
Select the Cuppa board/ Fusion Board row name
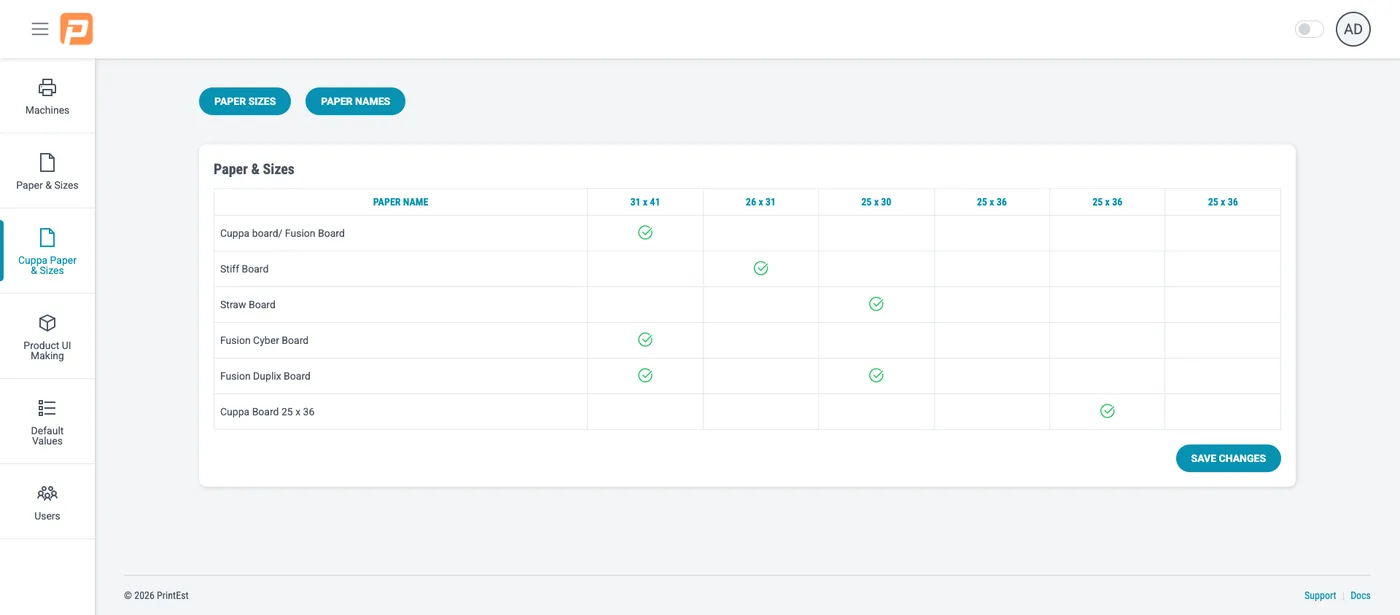click(x=282, y=233)
